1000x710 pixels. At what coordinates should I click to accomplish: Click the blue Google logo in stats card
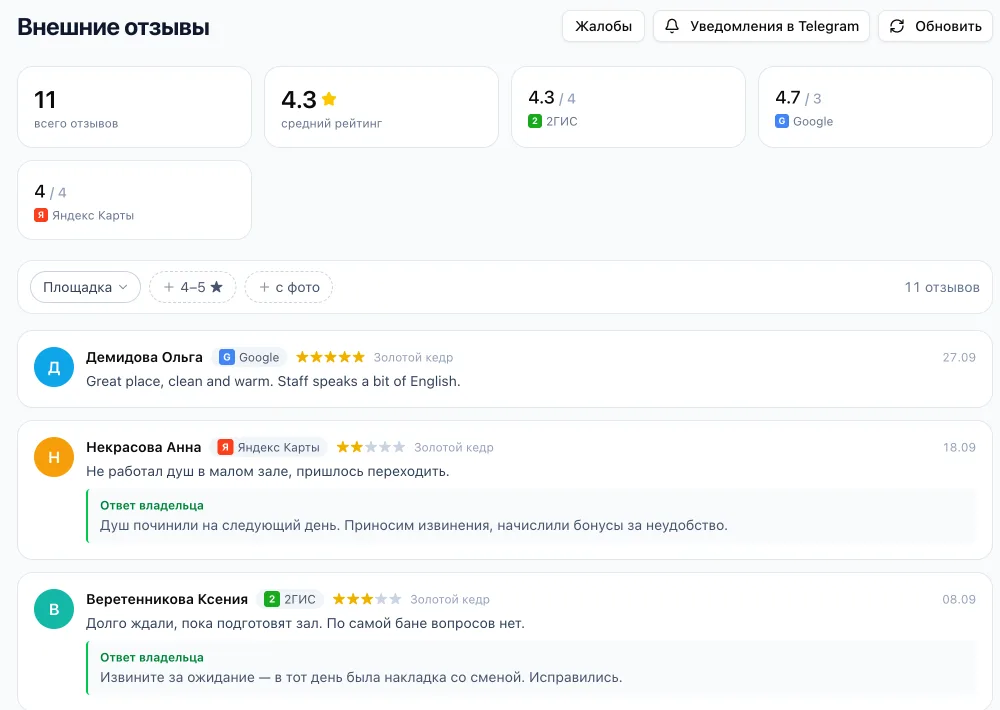(x=781, y=121)
